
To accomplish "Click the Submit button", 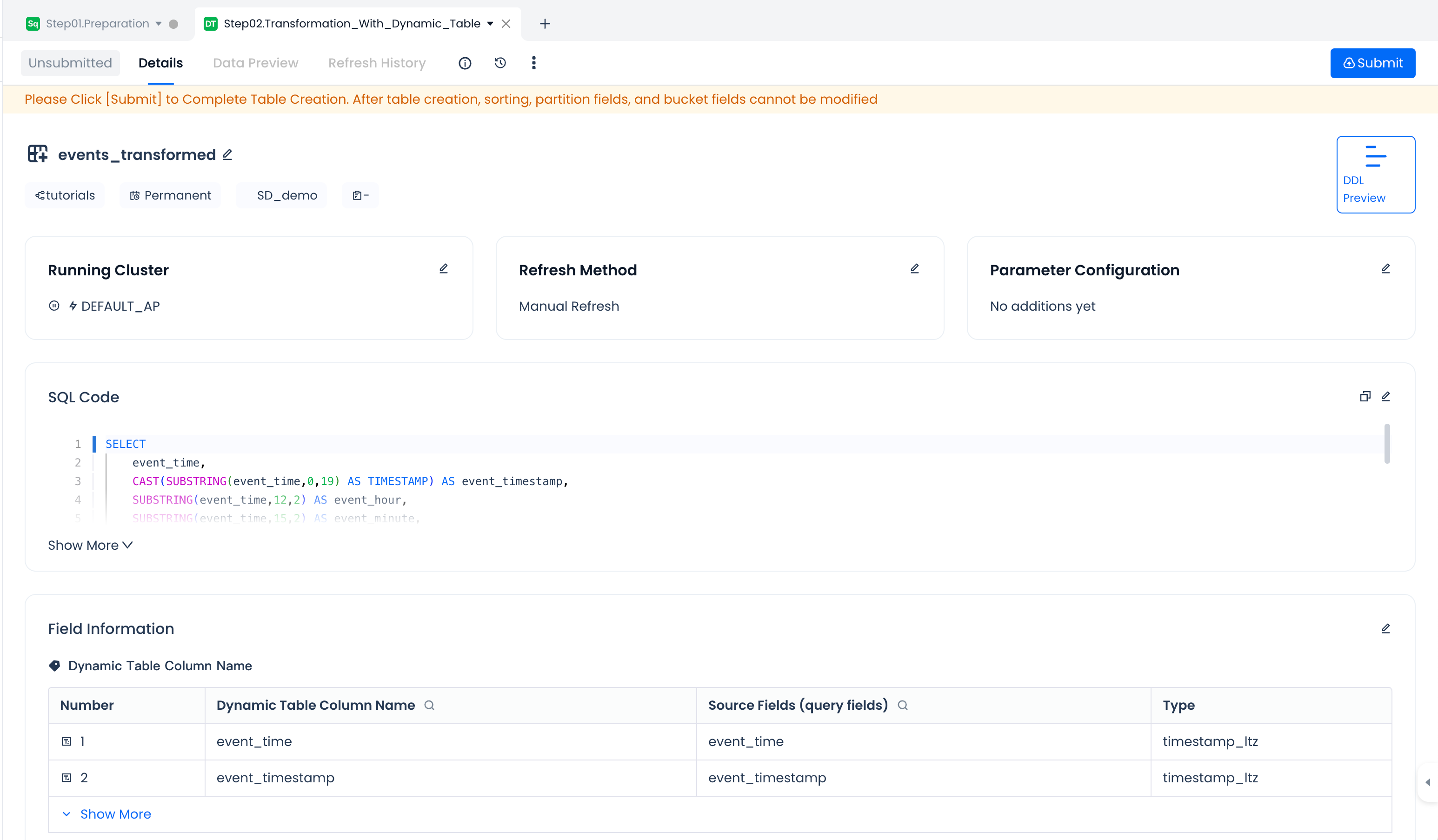I will coord(1372,63).
